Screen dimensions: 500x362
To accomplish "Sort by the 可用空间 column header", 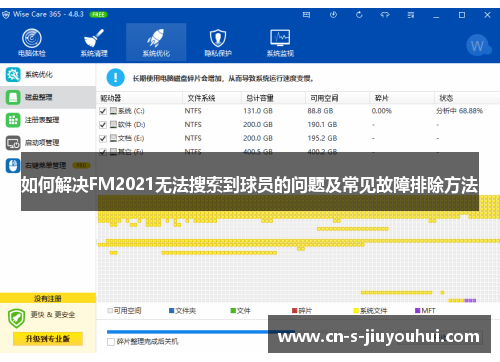I will [337, 98].
